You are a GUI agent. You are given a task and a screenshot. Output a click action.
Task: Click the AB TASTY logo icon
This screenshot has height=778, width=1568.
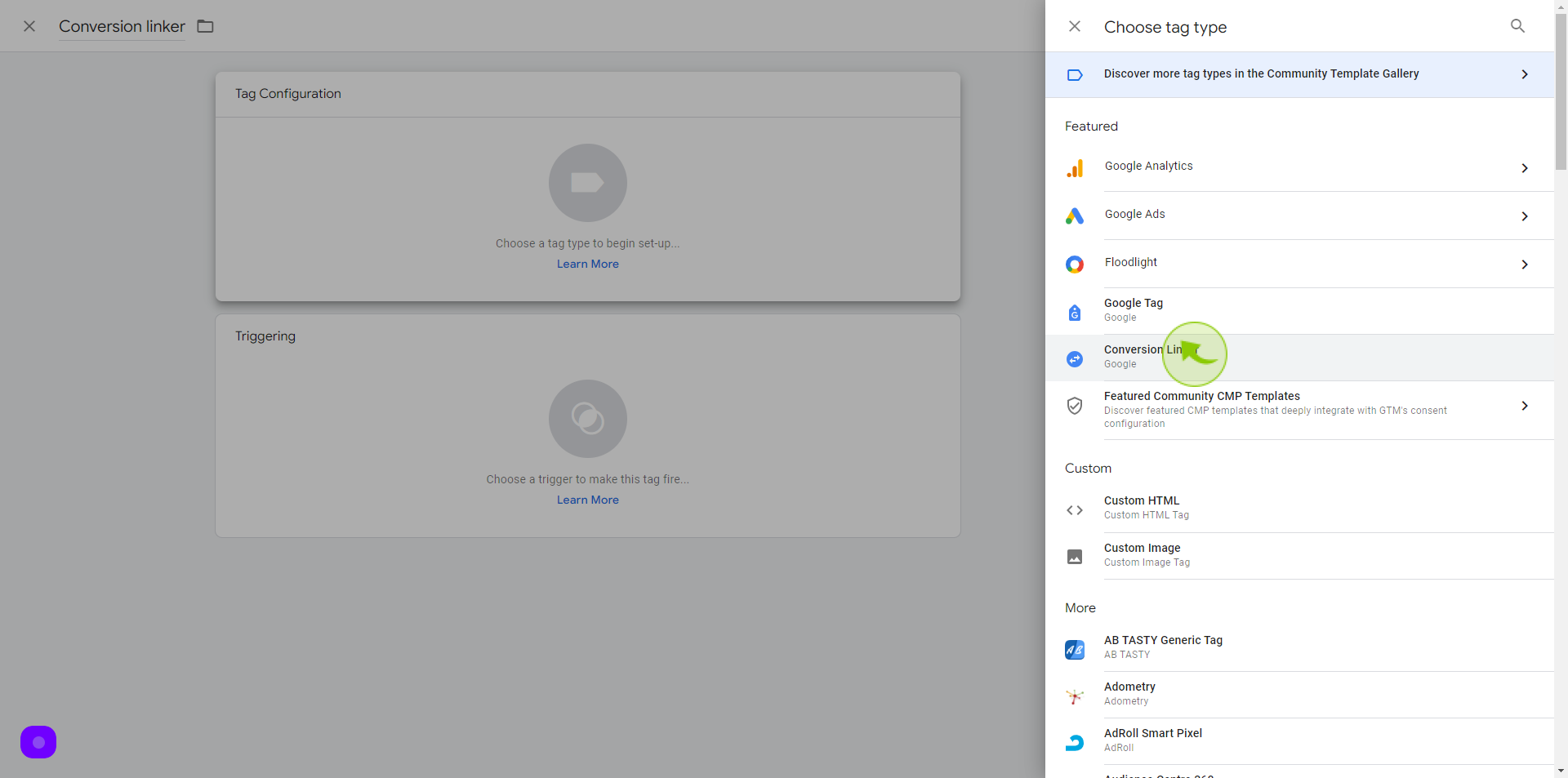(1075, 650)
